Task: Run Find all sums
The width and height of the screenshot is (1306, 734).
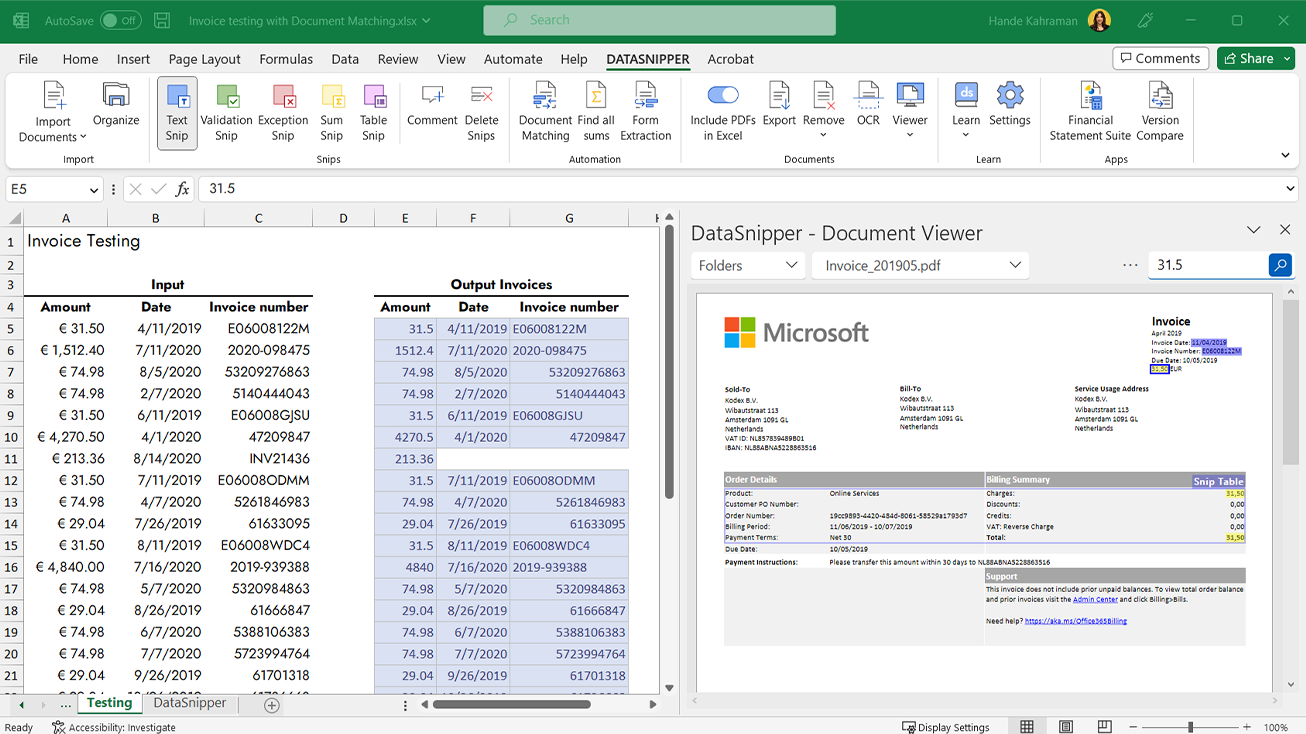Action: coord(596,111)
